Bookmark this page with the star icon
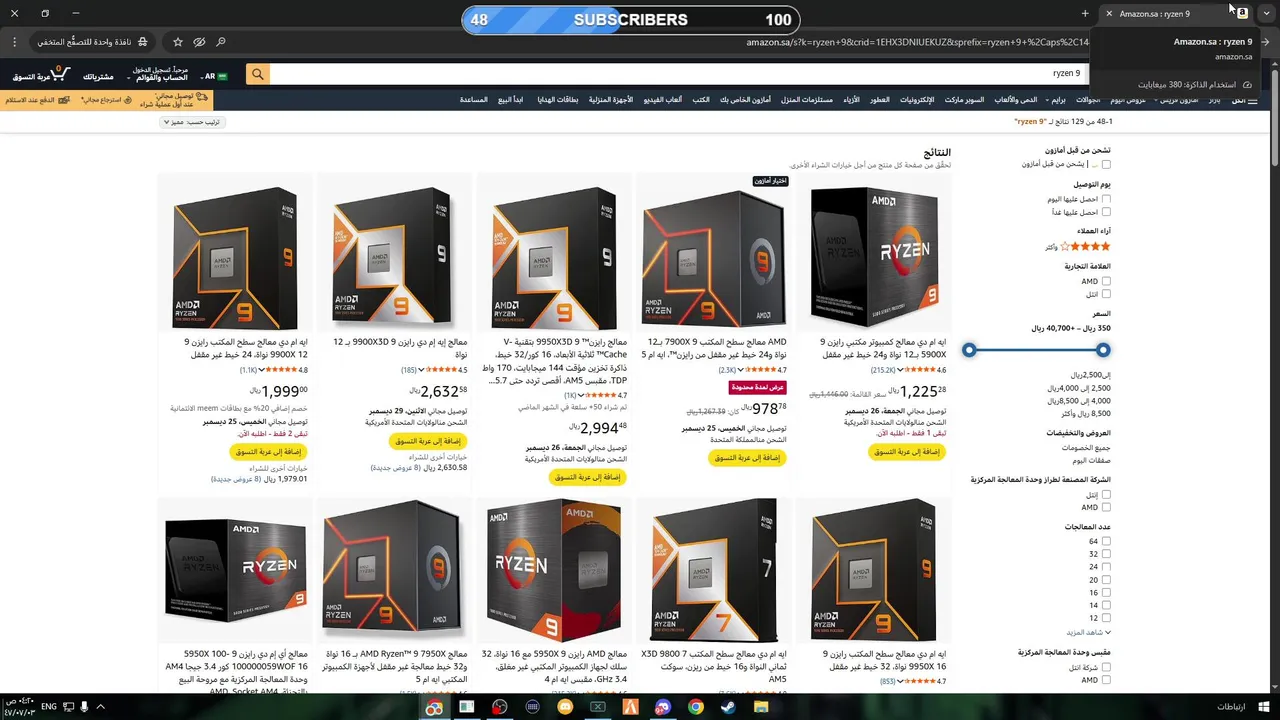Image resolution: width=1280 pixels, height=720 pixels. 178,42
